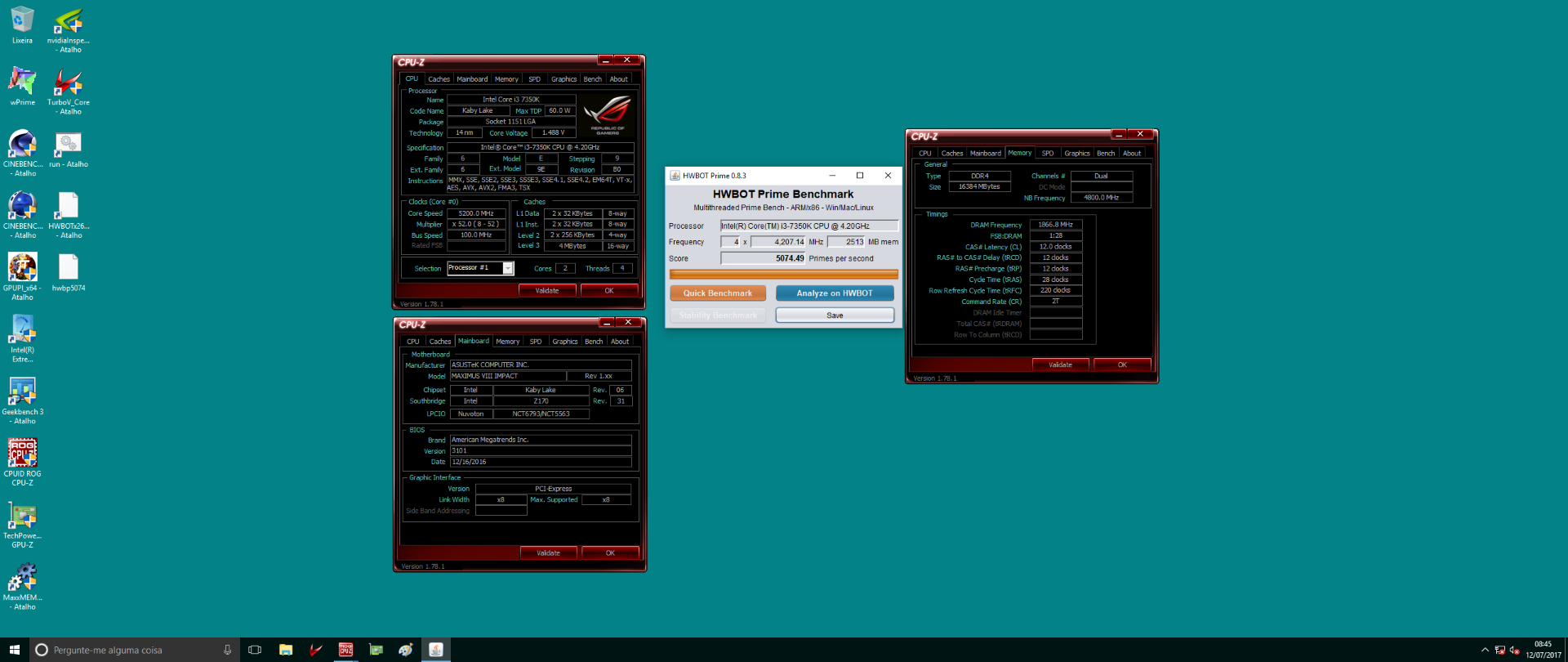Open Graphics tab in memory CPU-Z window
The height and width of the screenshot is (662, 1568).
1076,154
